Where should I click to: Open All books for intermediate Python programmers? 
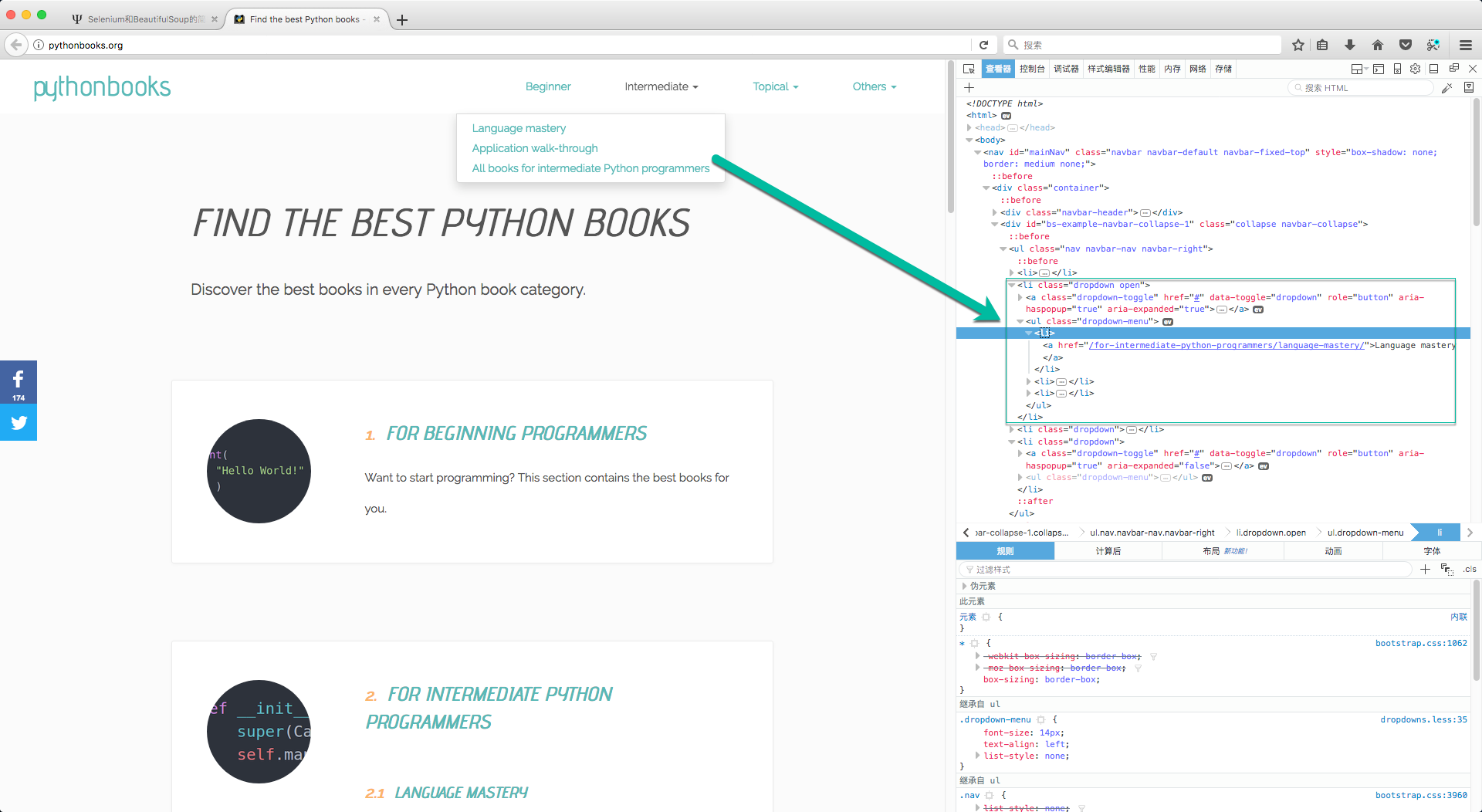click(590, 168)
